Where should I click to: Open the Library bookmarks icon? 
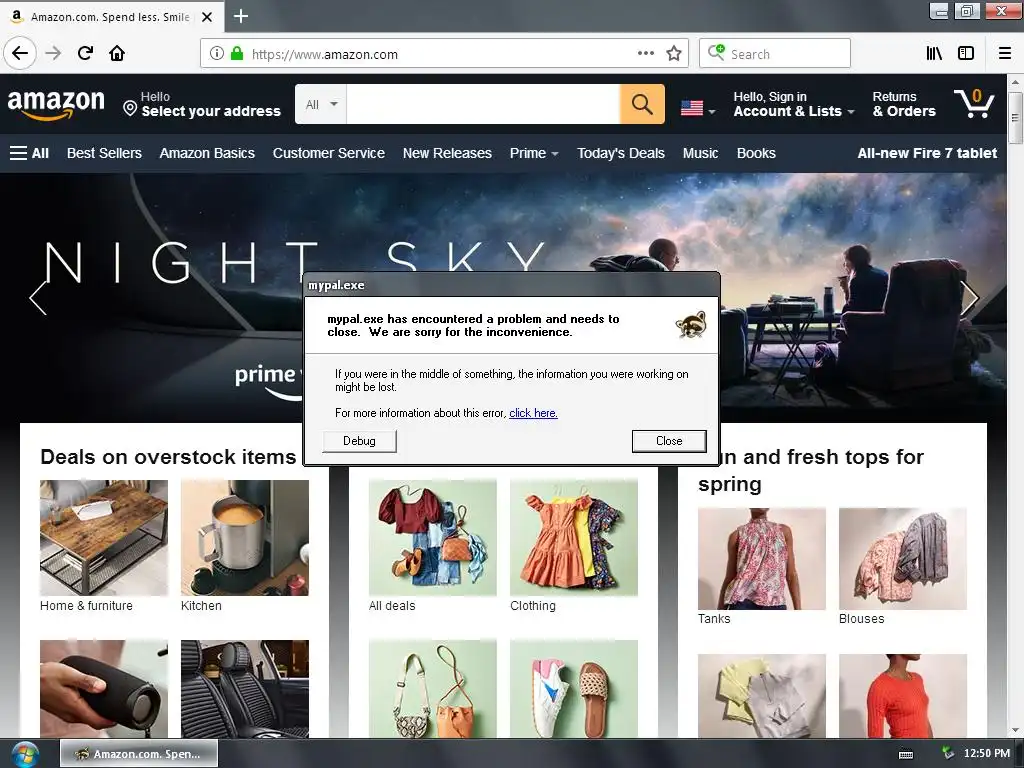pyautogui.click(x=934, y=54)
